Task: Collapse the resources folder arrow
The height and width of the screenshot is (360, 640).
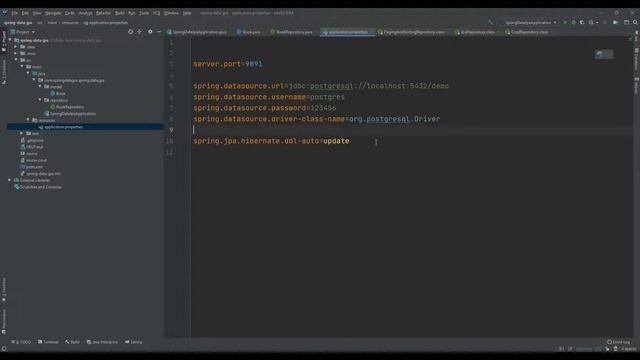Action: point(28,120)
